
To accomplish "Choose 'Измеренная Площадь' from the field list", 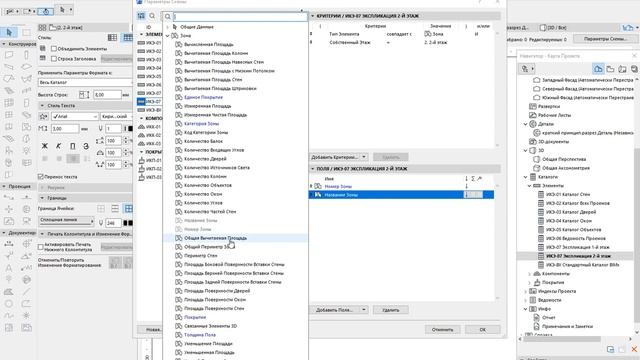I will 207,106.
